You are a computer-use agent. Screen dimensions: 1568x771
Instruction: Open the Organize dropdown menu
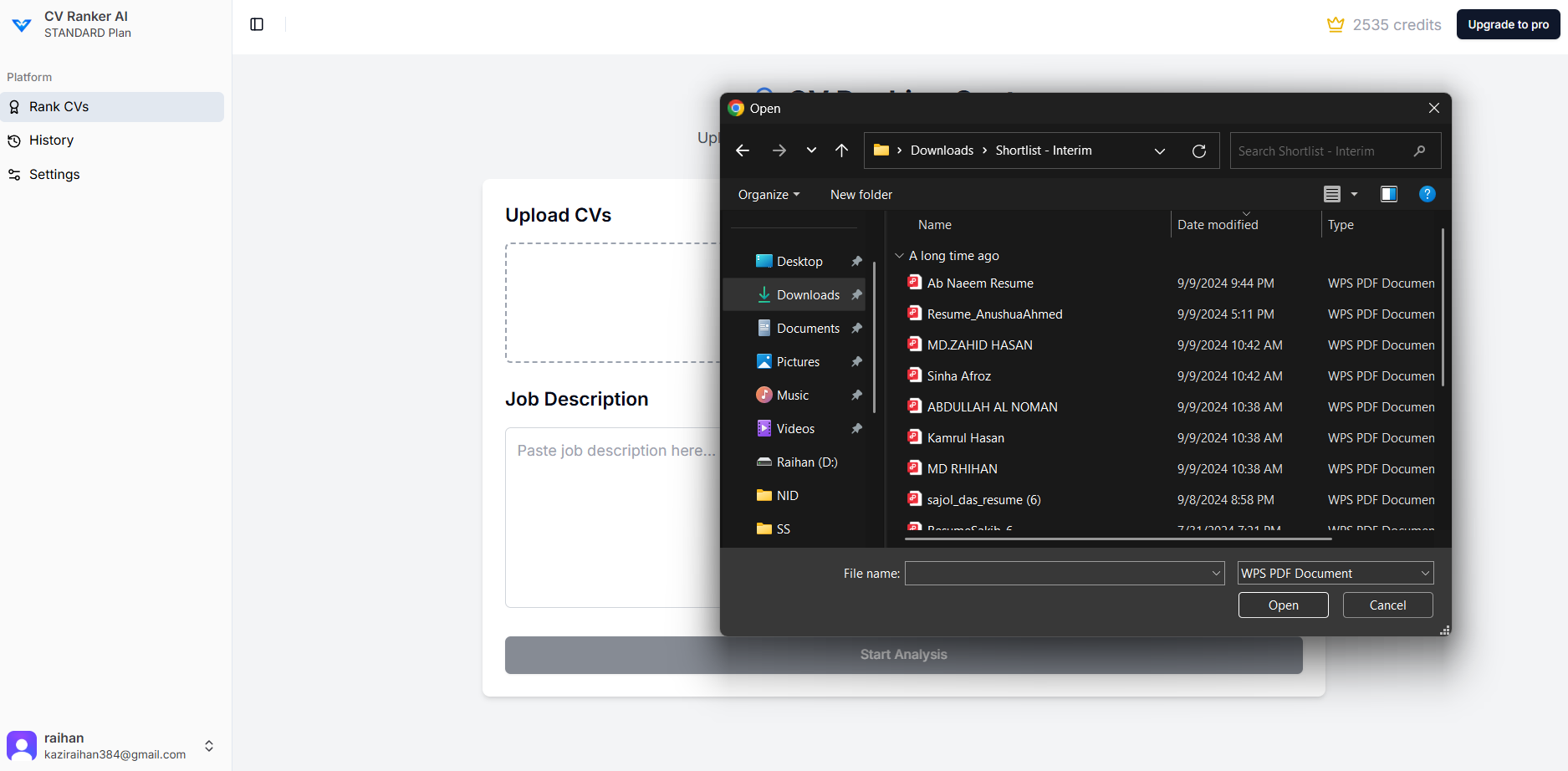768,194
